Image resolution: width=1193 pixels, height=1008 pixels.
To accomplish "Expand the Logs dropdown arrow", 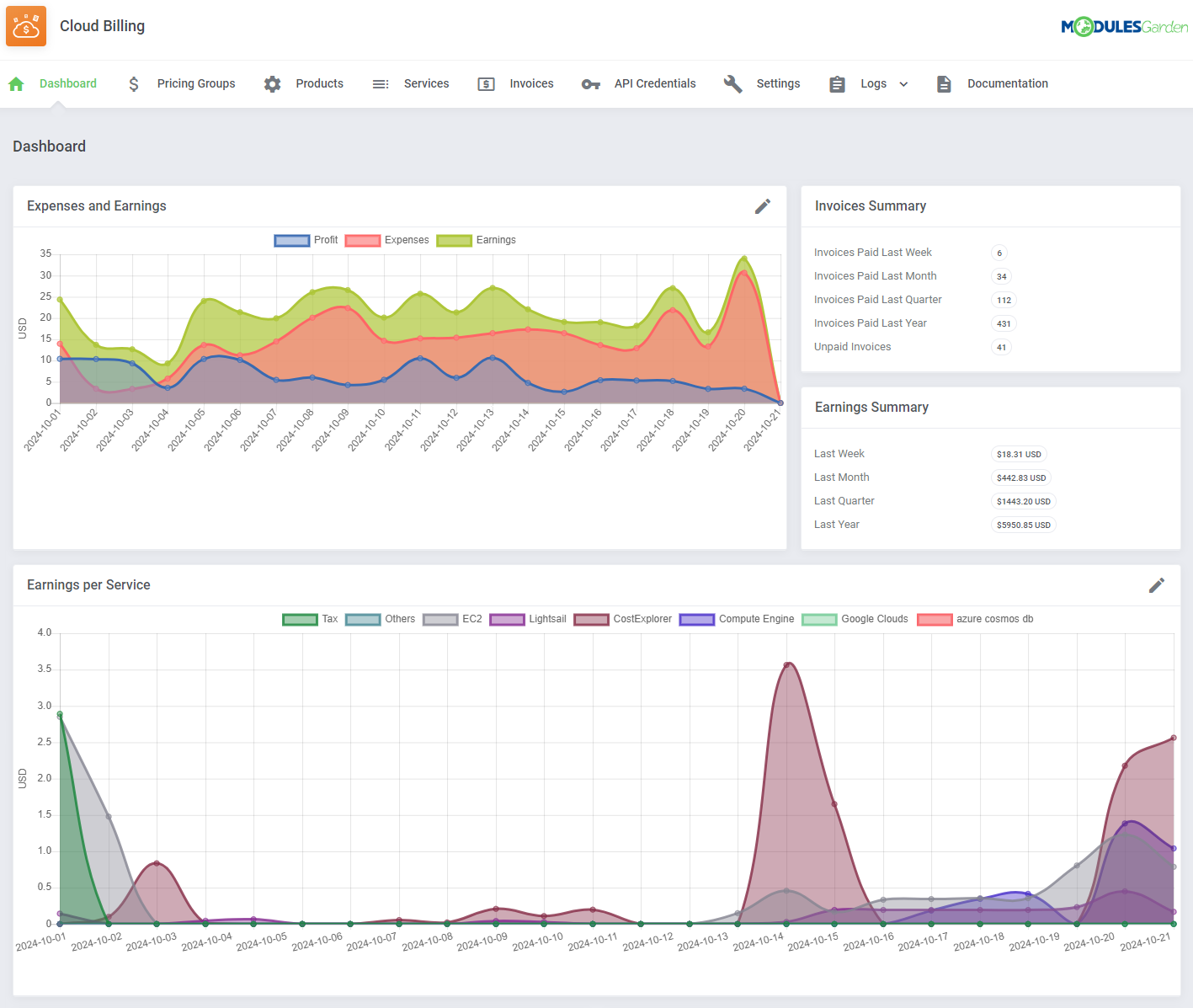I will point(903,84).
